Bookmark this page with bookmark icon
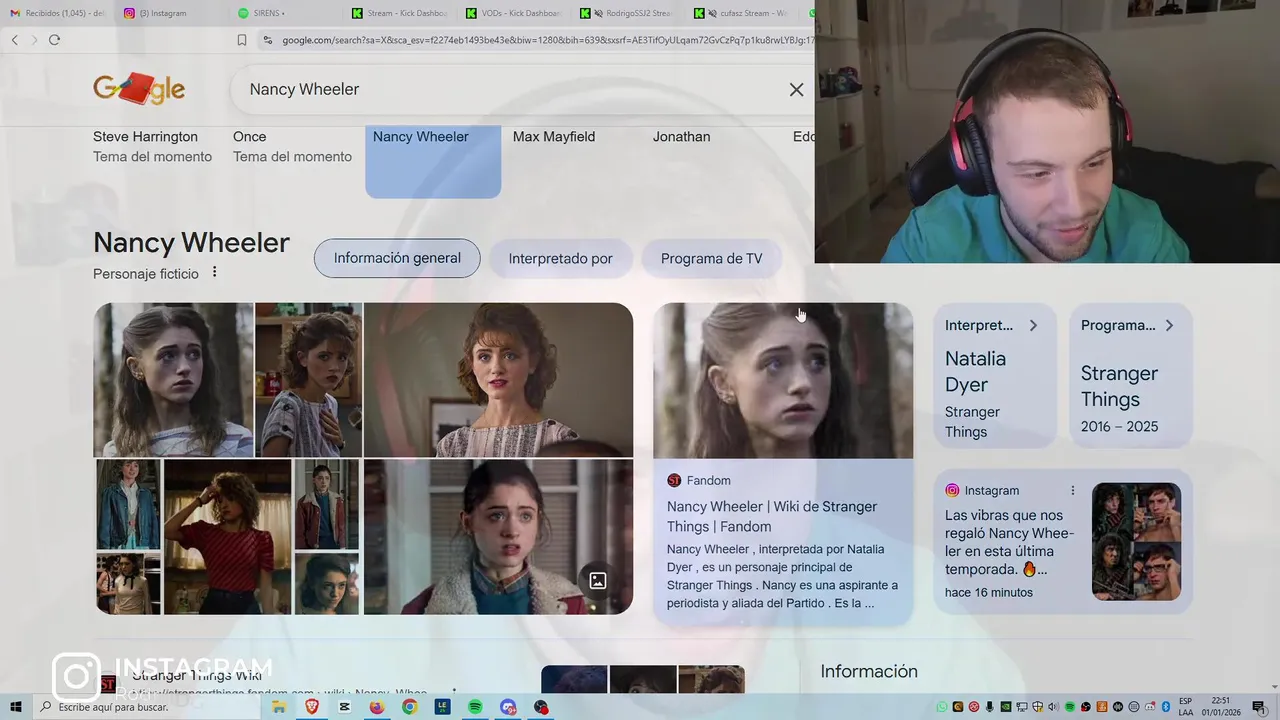 tap(242, 40)
